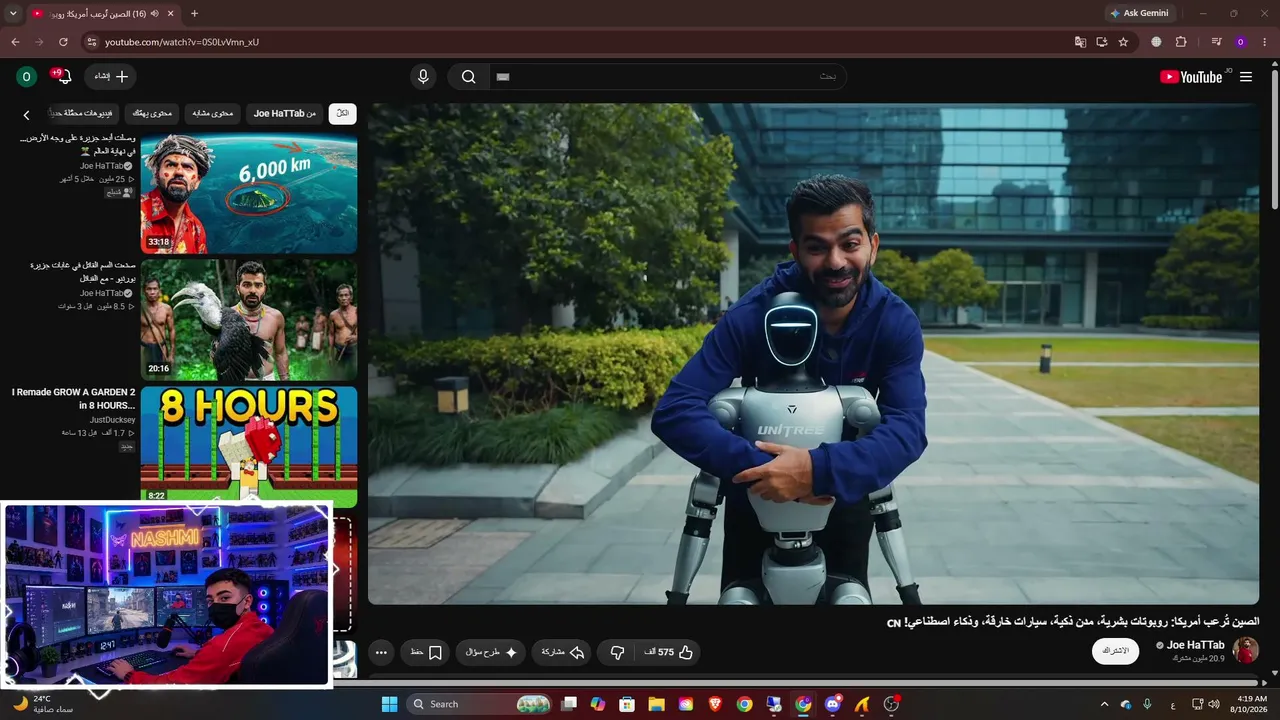Open the green YouTube account avatar
Image resolution: width=1280 pixels, height=720 pixels.
point(27,77)
